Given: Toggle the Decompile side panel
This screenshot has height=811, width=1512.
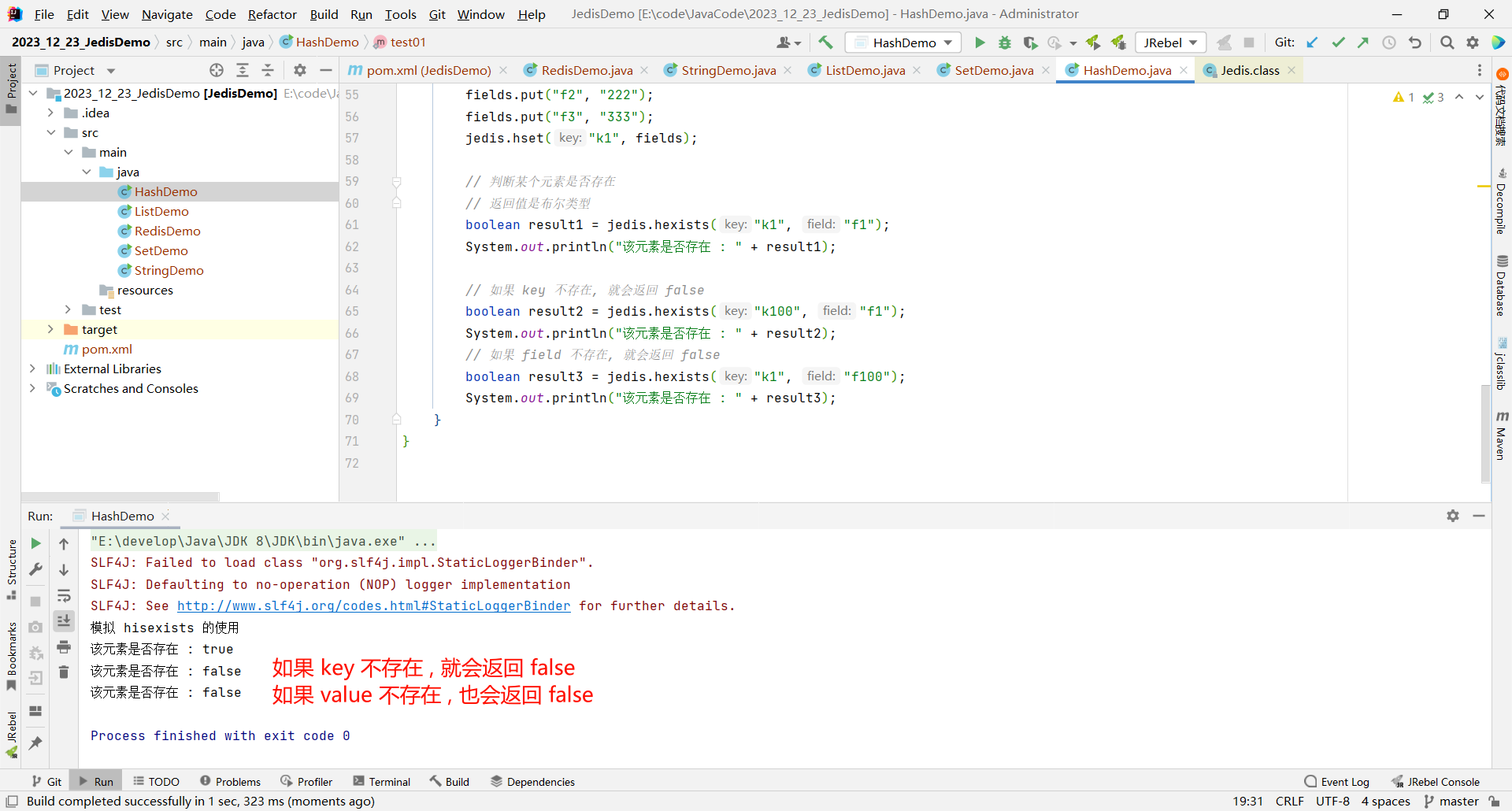Looking at the screenshot, I should [x=1501, y=202].
